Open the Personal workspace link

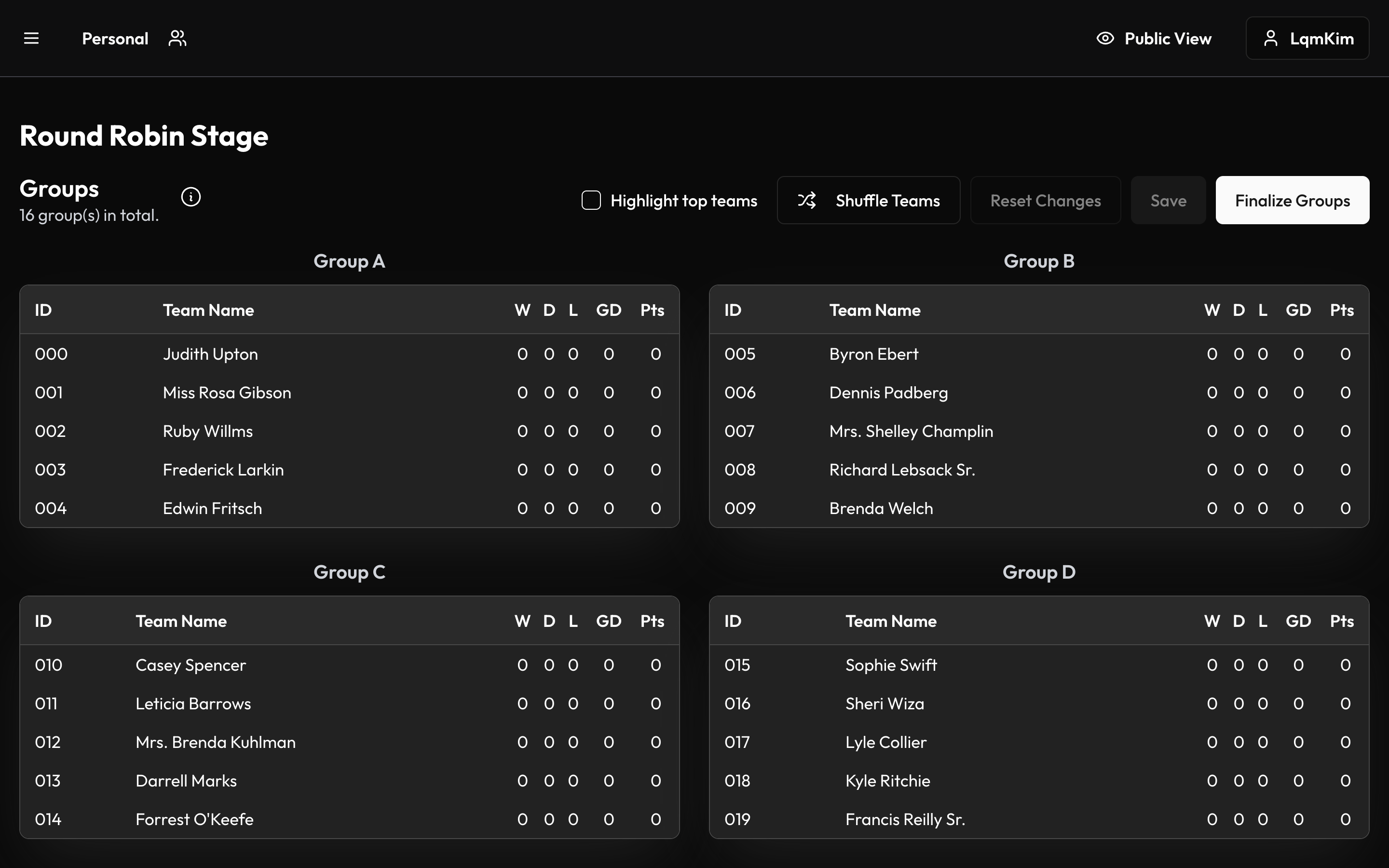click(x=115, y=39)
